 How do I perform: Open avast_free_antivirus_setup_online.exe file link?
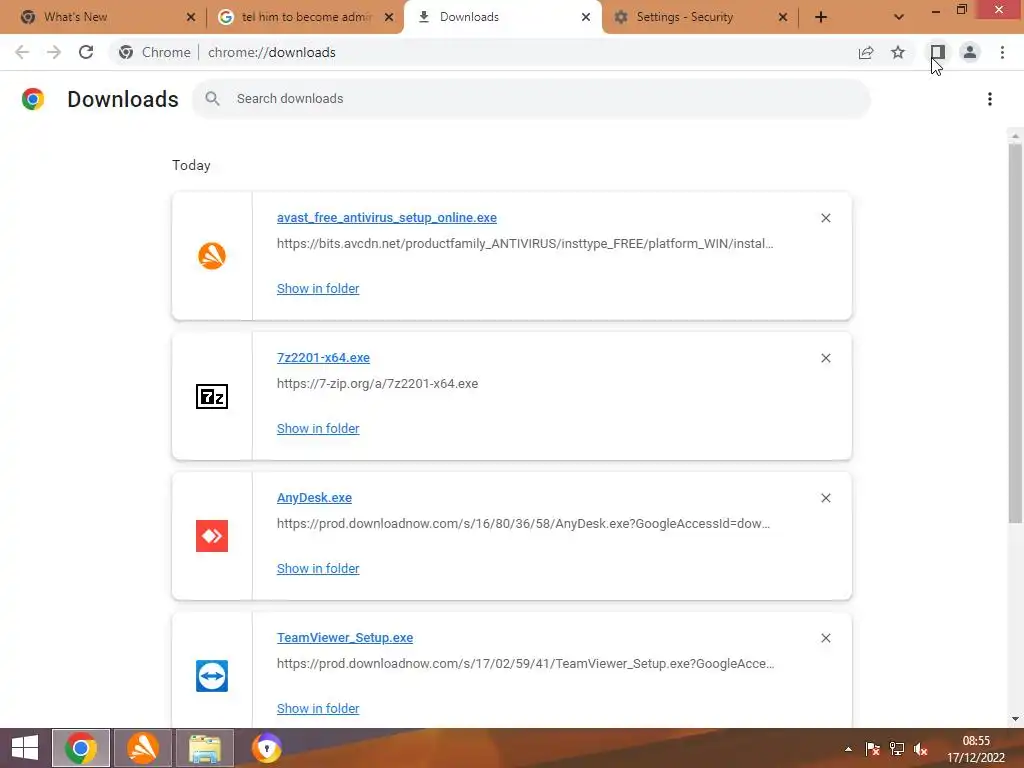(x=387, y=217)
